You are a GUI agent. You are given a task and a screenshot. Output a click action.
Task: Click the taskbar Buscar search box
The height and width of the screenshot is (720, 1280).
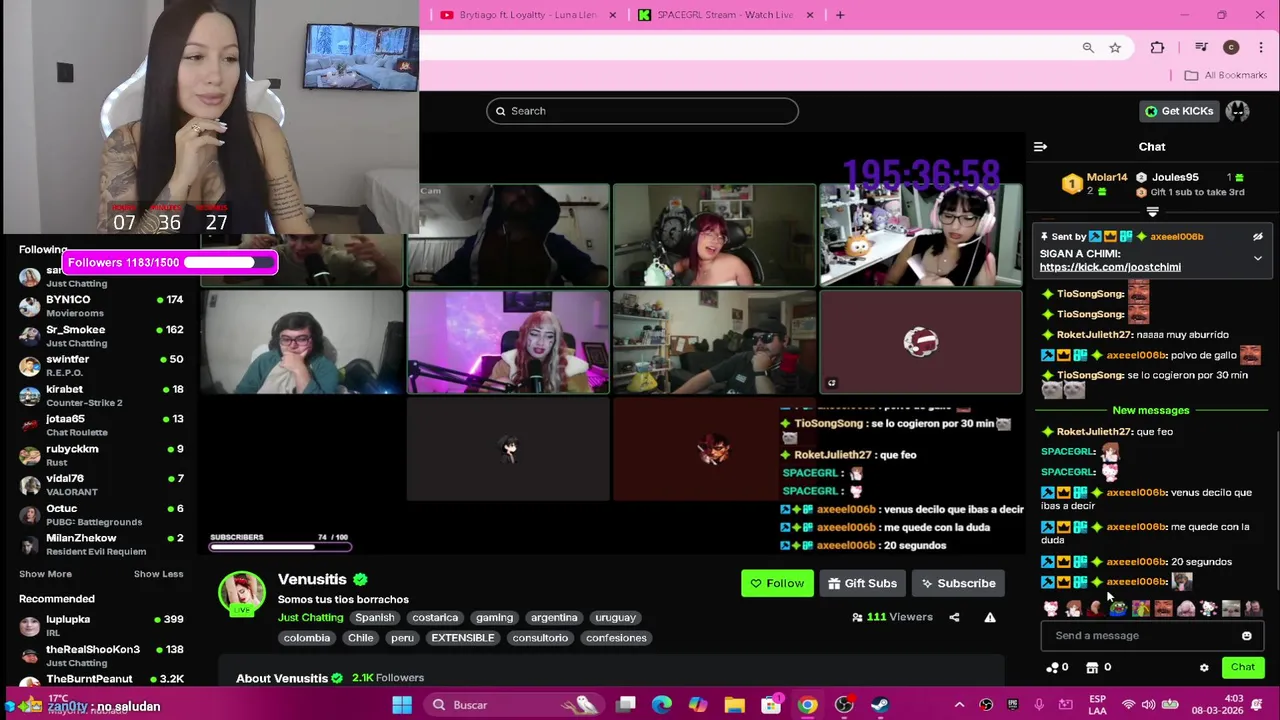[x=514, y=706]
